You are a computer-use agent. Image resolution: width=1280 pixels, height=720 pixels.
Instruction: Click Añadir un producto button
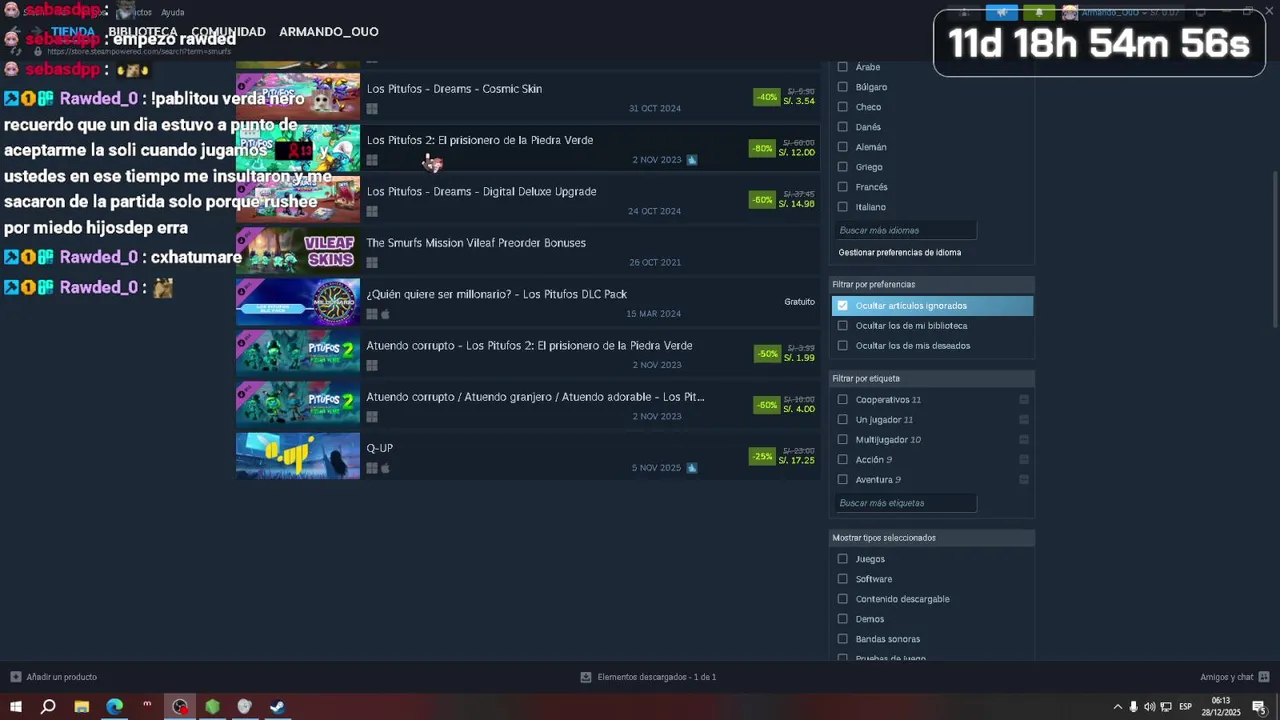point(54,677)
